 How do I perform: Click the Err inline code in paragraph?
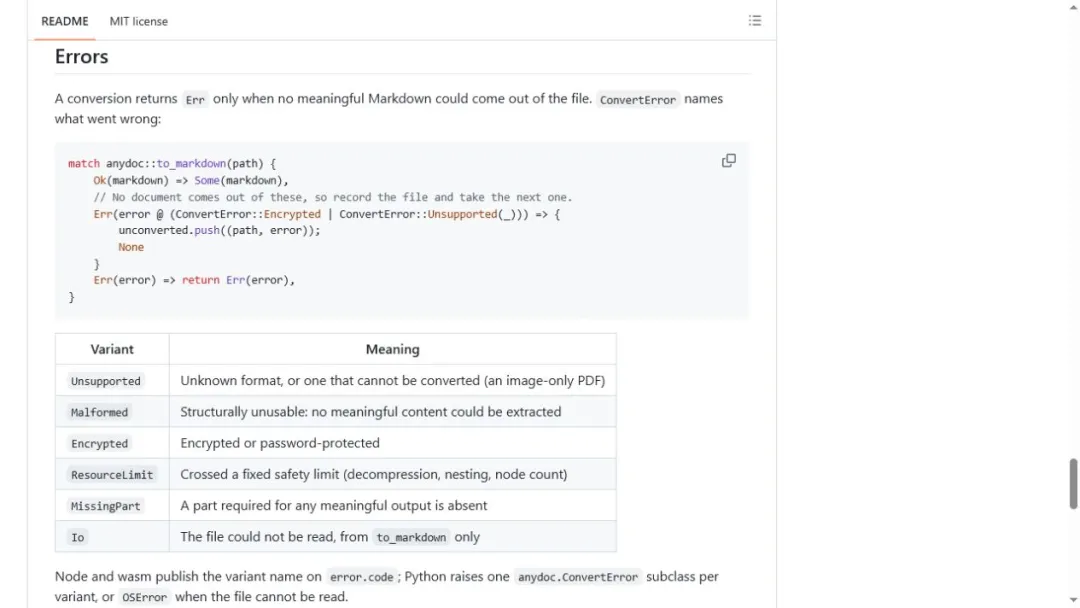pyautogui.click(x=195, y=99)
